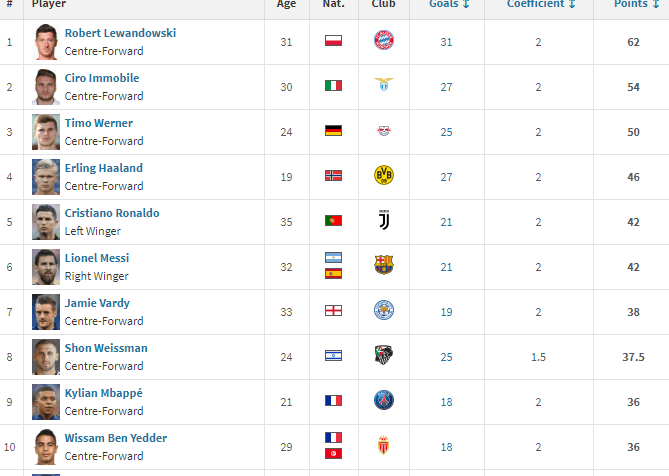Select the Borussia Dortmund club badge
Viewport: 669px width, 476px height.
click(x=384, y=176)
